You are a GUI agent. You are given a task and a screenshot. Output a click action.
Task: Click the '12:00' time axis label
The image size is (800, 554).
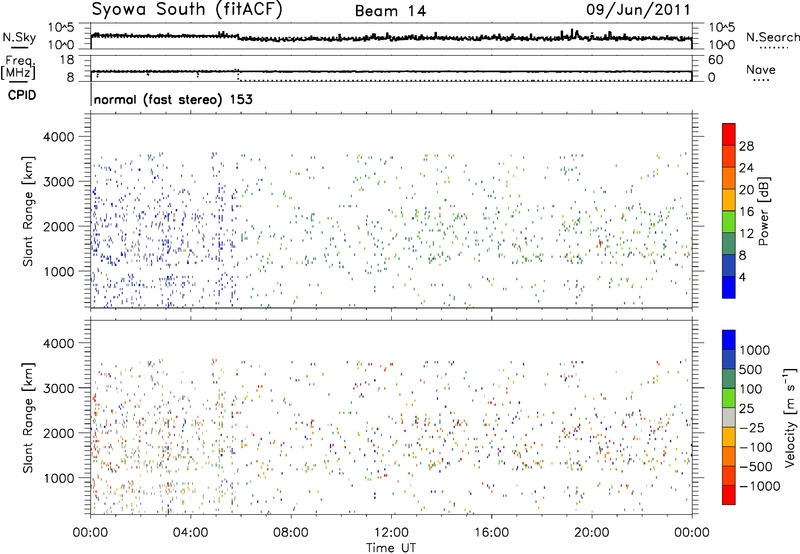391,533
